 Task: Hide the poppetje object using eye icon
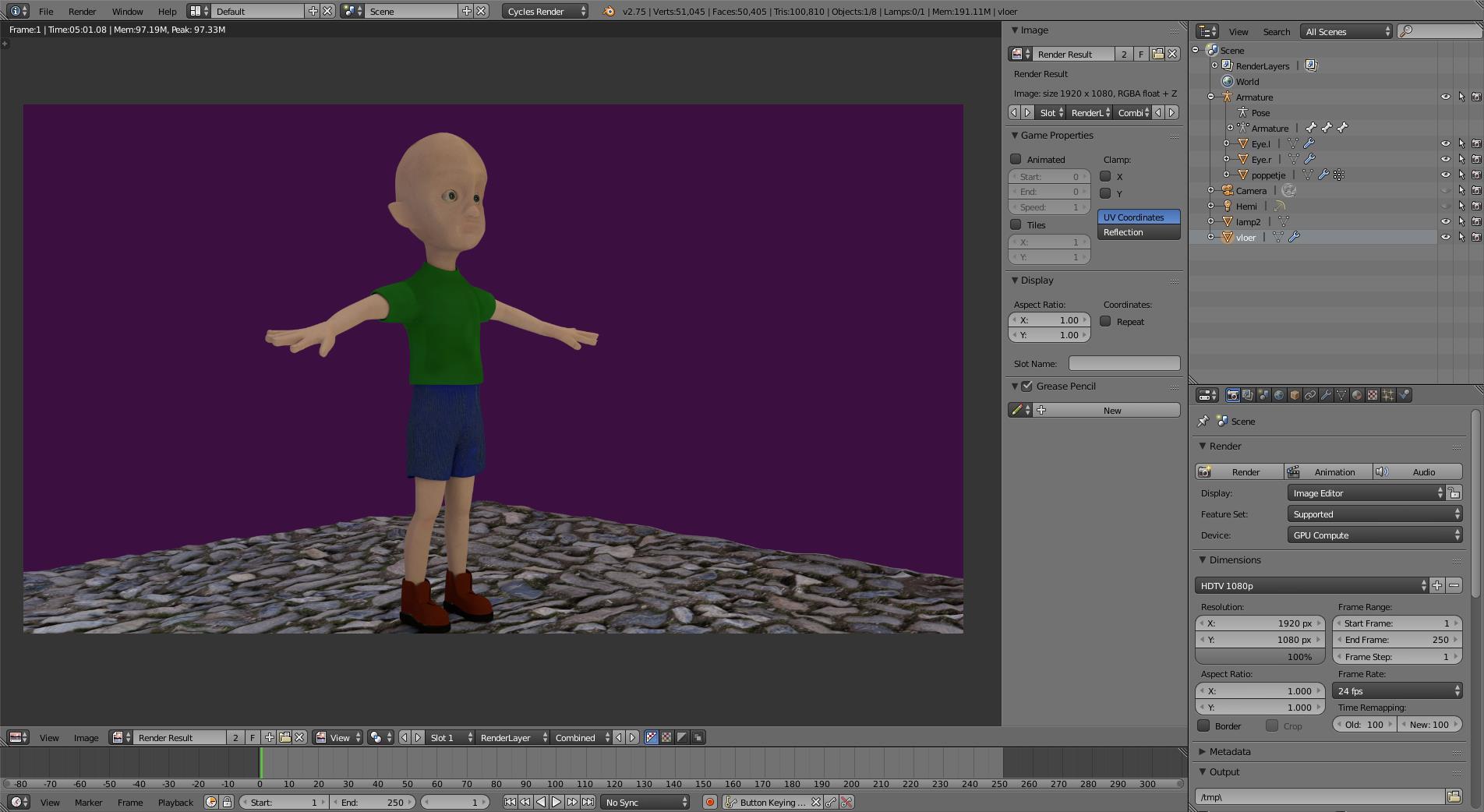1445,175
